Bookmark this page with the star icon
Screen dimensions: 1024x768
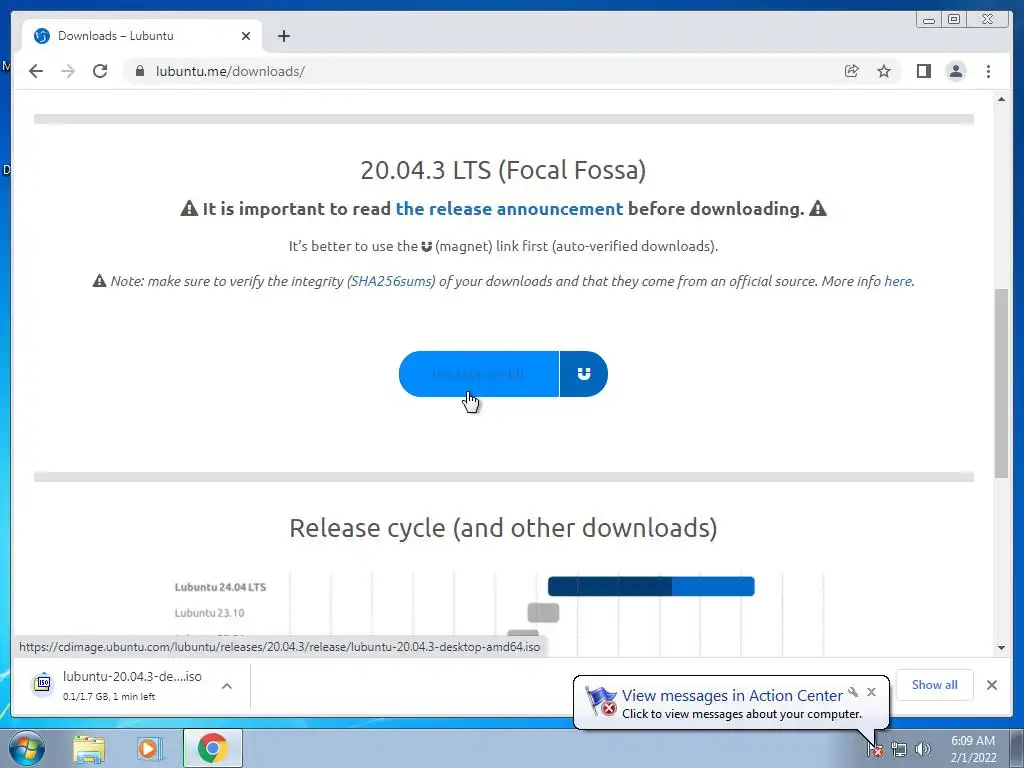tap(884, 71)
